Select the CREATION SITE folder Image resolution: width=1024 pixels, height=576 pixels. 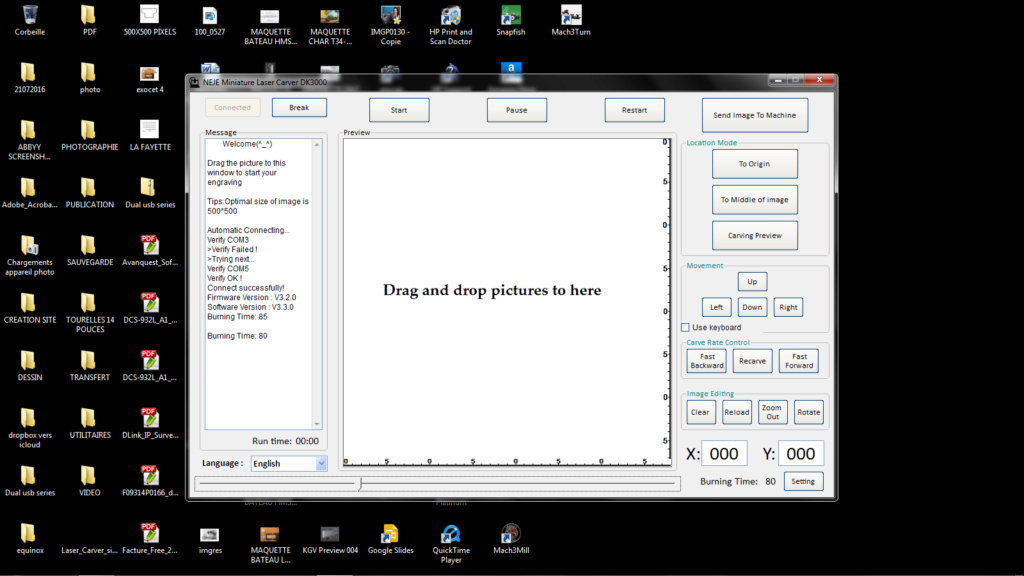tap(29, 309)
